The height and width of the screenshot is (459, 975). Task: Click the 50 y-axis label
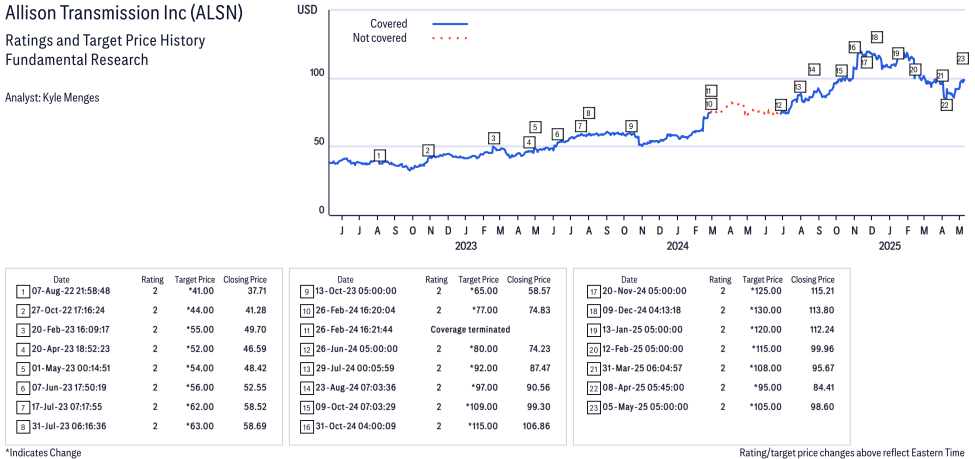click(319, 142)
